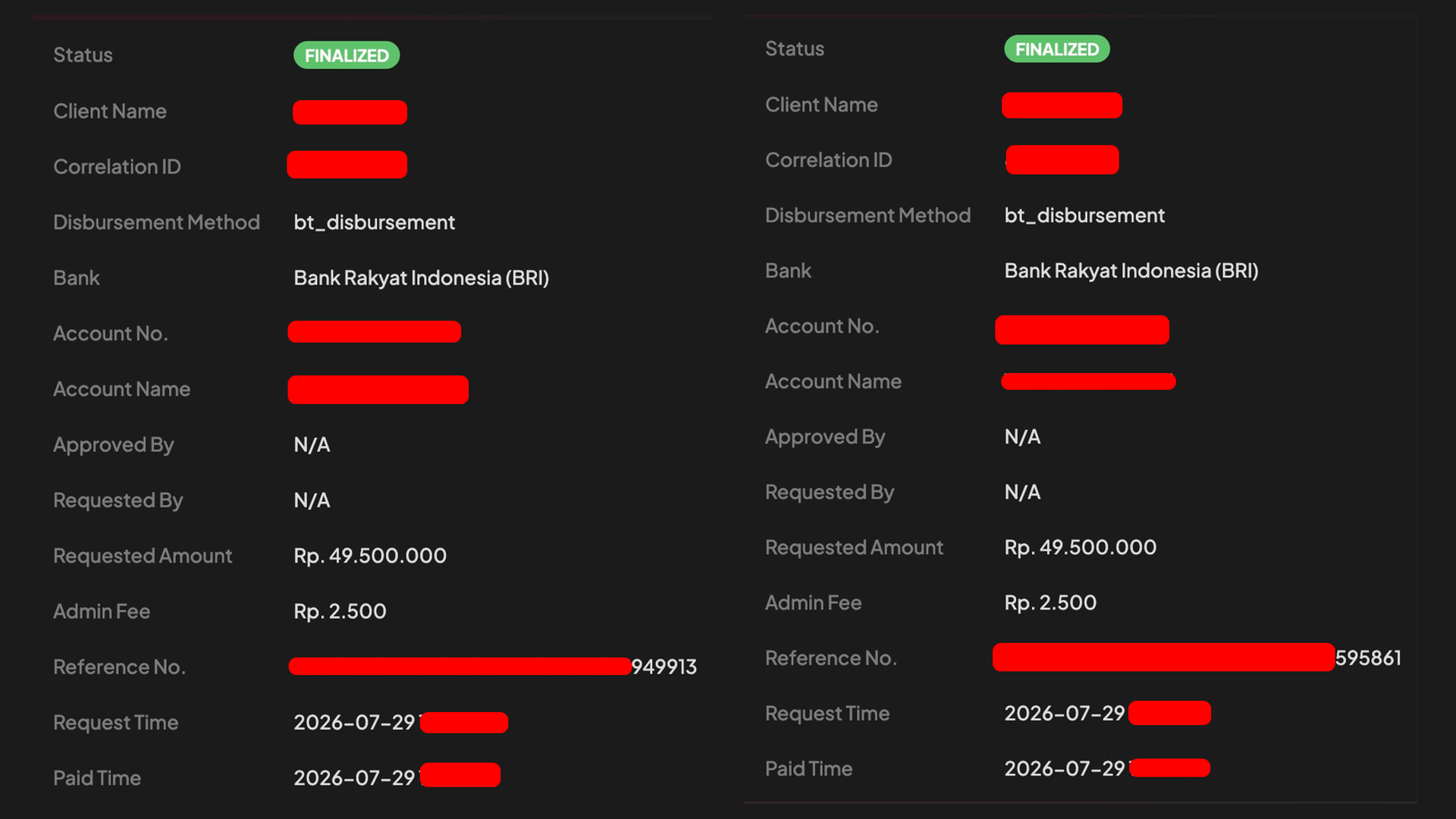
Task: Click reference number ending 949913
Action: click(493, 667)
